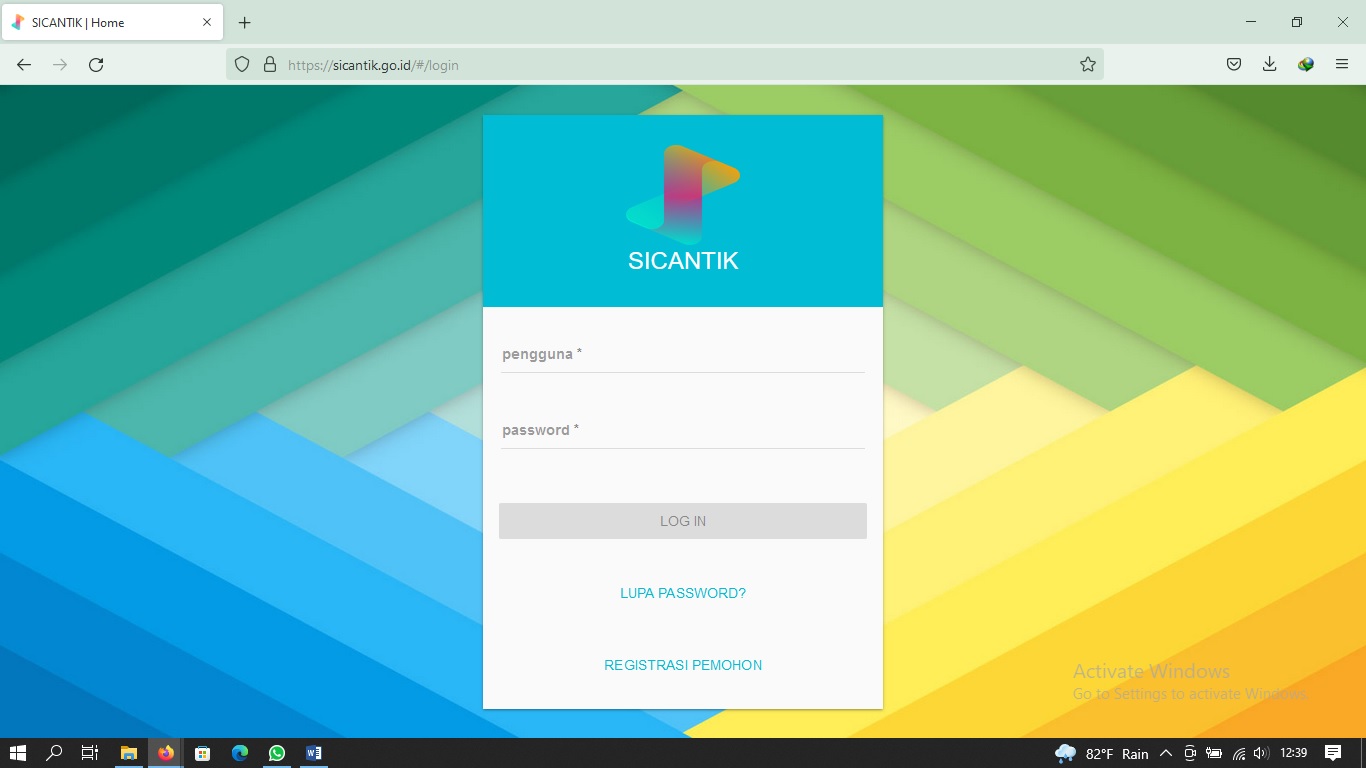Open the Firefox downloads panel
Screen dimensions: 1366x768
pyautogui.click(x=1269, y=65)
